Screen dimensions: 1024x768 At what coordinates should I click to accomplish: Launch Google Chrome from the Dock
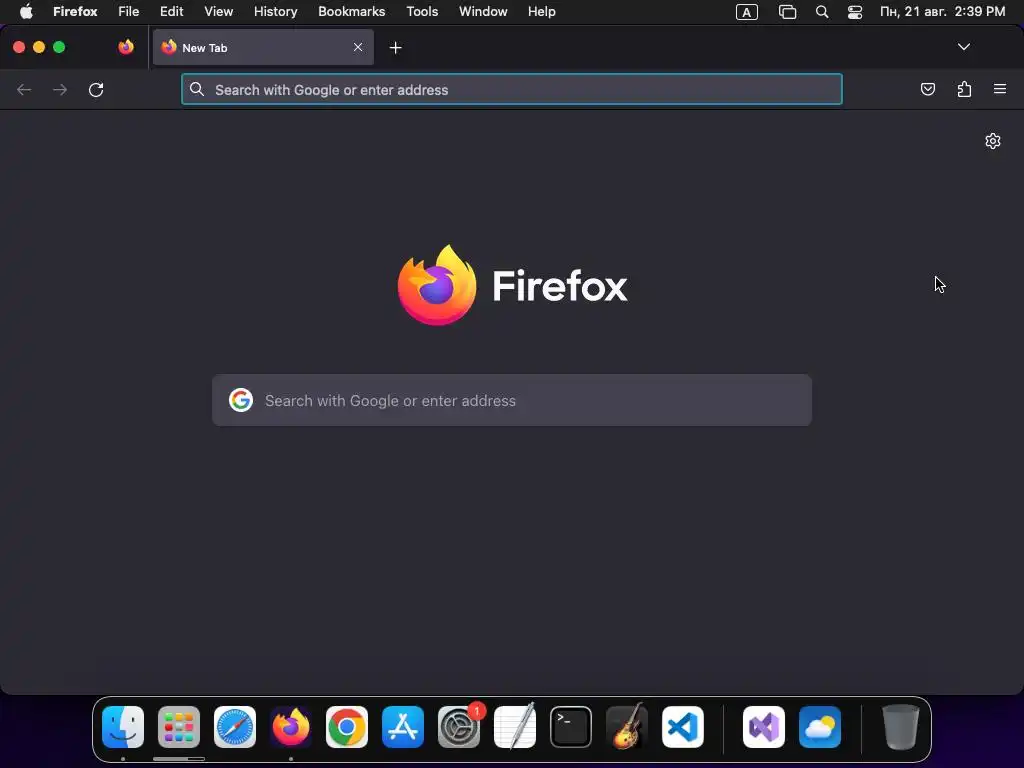[347, 727]
